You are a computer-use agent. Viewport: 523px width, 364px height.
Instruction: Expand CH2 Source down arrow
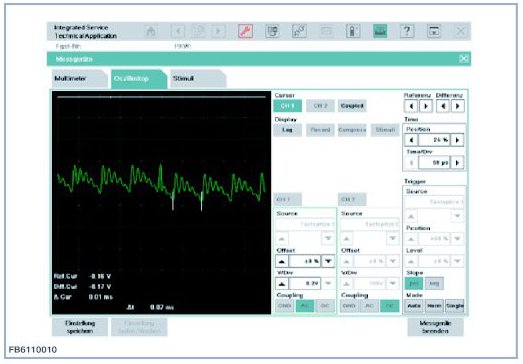point(393,239)
